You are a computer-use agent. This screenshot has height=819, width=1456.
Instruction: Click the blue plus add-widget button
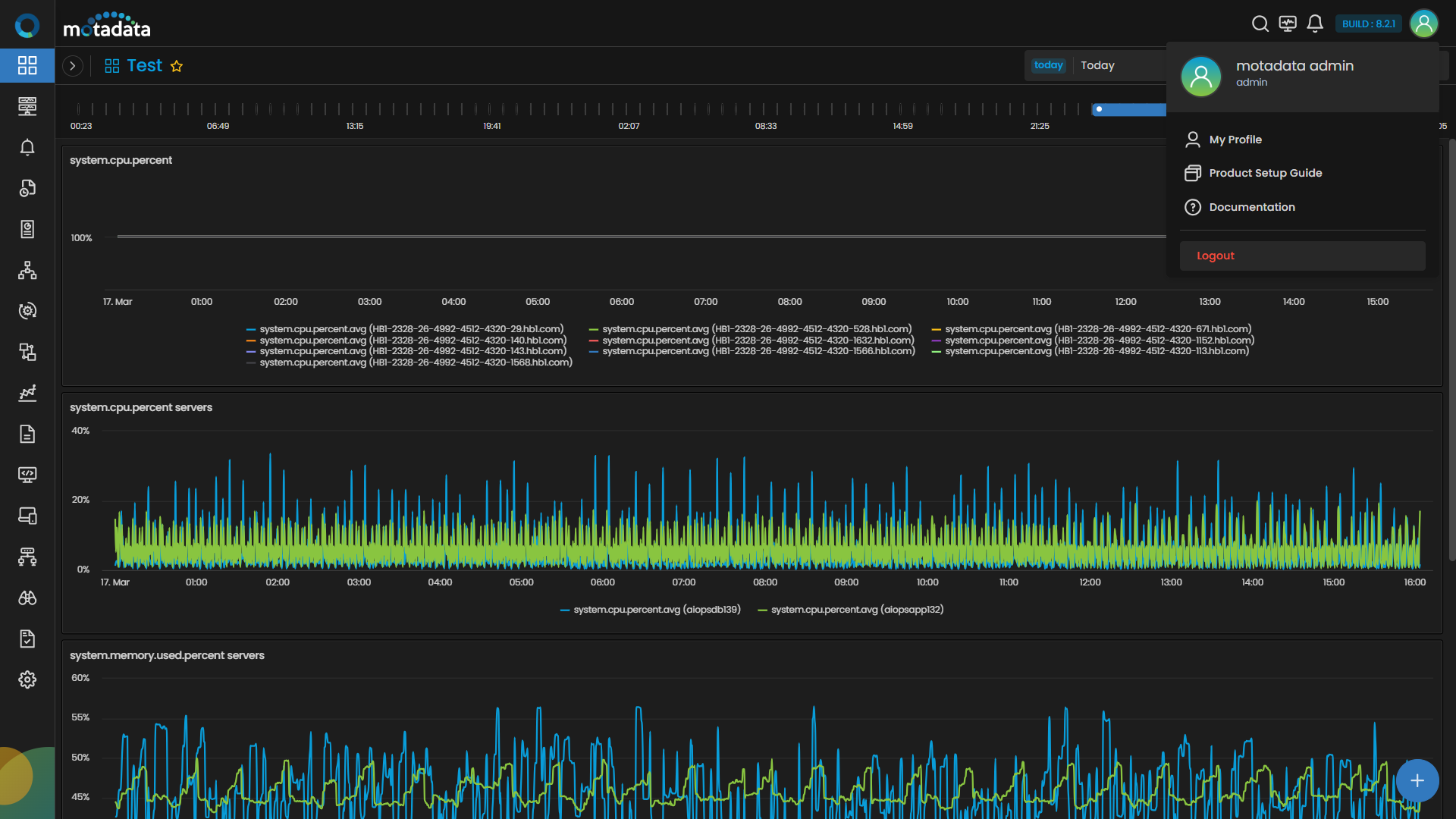pos(1417,780)
